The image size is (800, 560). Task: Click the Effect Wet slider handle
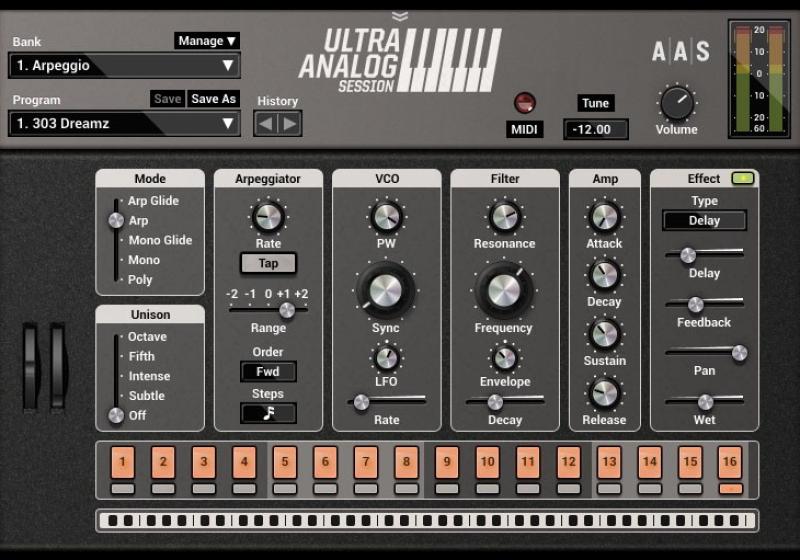click(x=705, y=402)
